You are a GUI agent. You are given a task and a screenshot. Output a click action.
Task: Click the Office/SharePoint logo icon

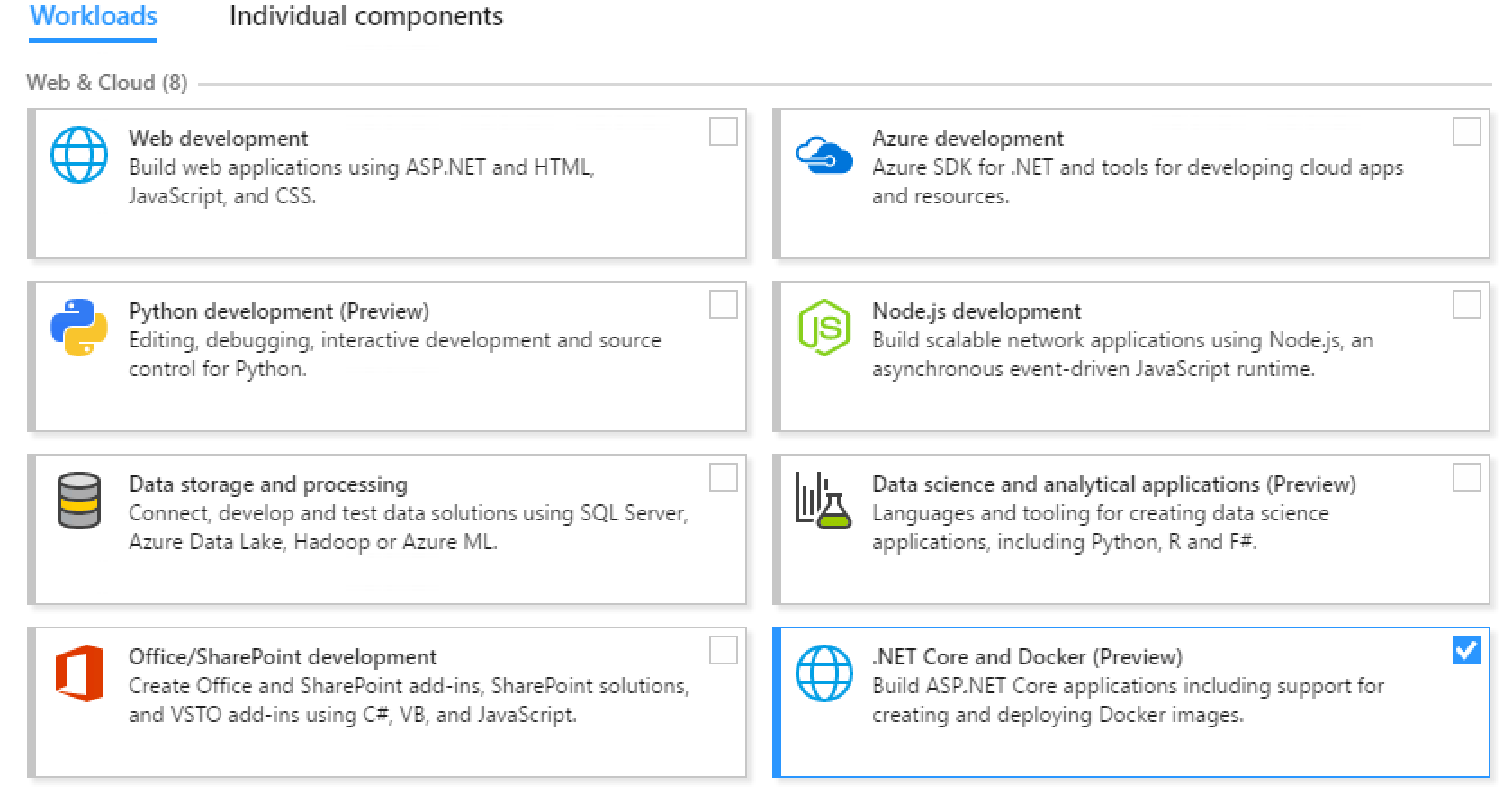[x=78, y=672]
